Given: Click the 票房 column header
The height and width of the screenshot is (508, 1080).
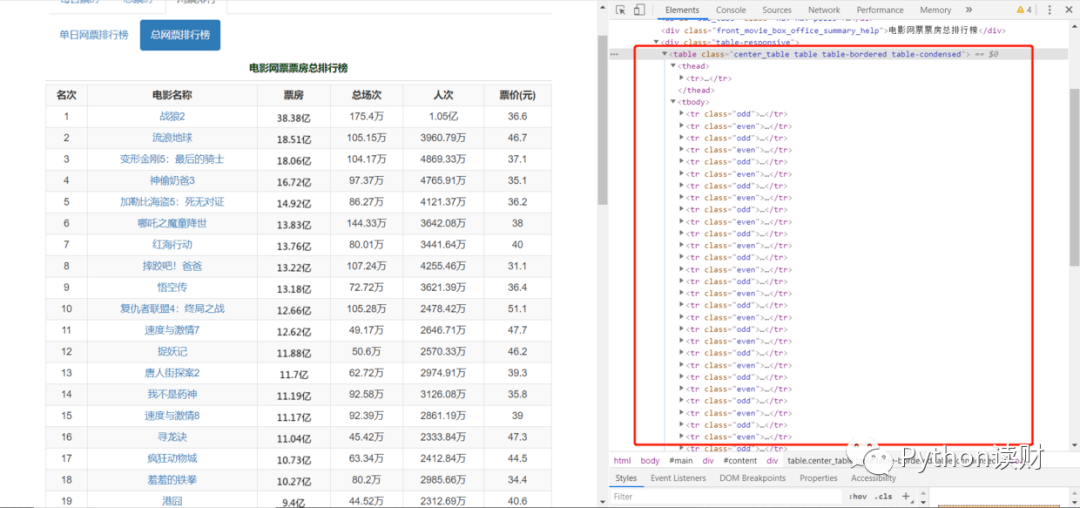Looking at the screenshot, I should (x=293, y=95).
